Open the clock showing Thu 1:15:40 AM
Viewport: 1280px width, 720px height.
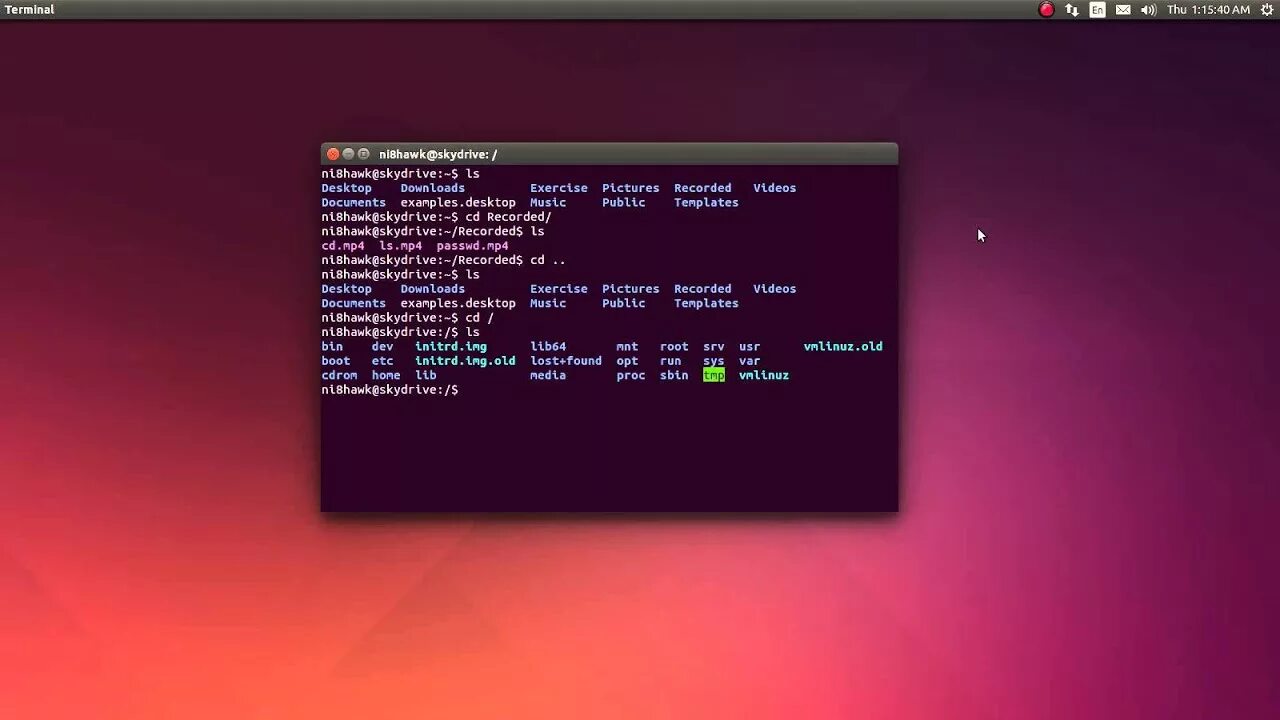(1208, 10)
